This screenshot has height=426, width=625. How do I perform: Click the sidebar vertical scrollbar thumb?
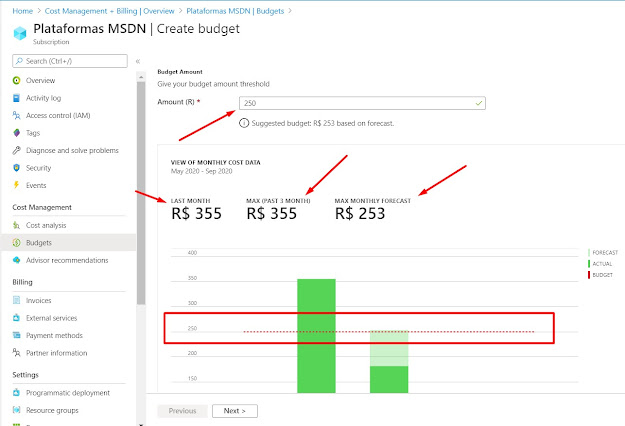click(141, 193)
